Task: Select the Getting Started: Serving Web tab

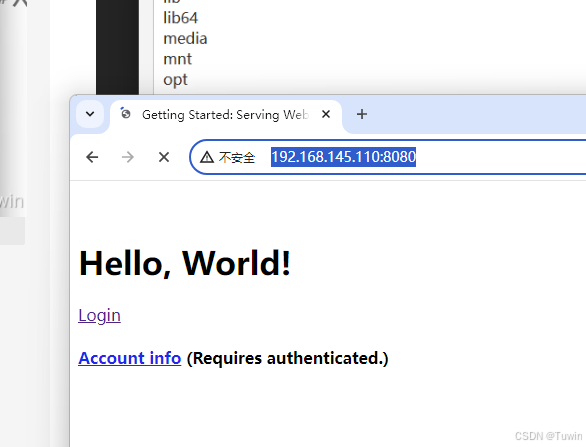Action: [x=226, y=115]
